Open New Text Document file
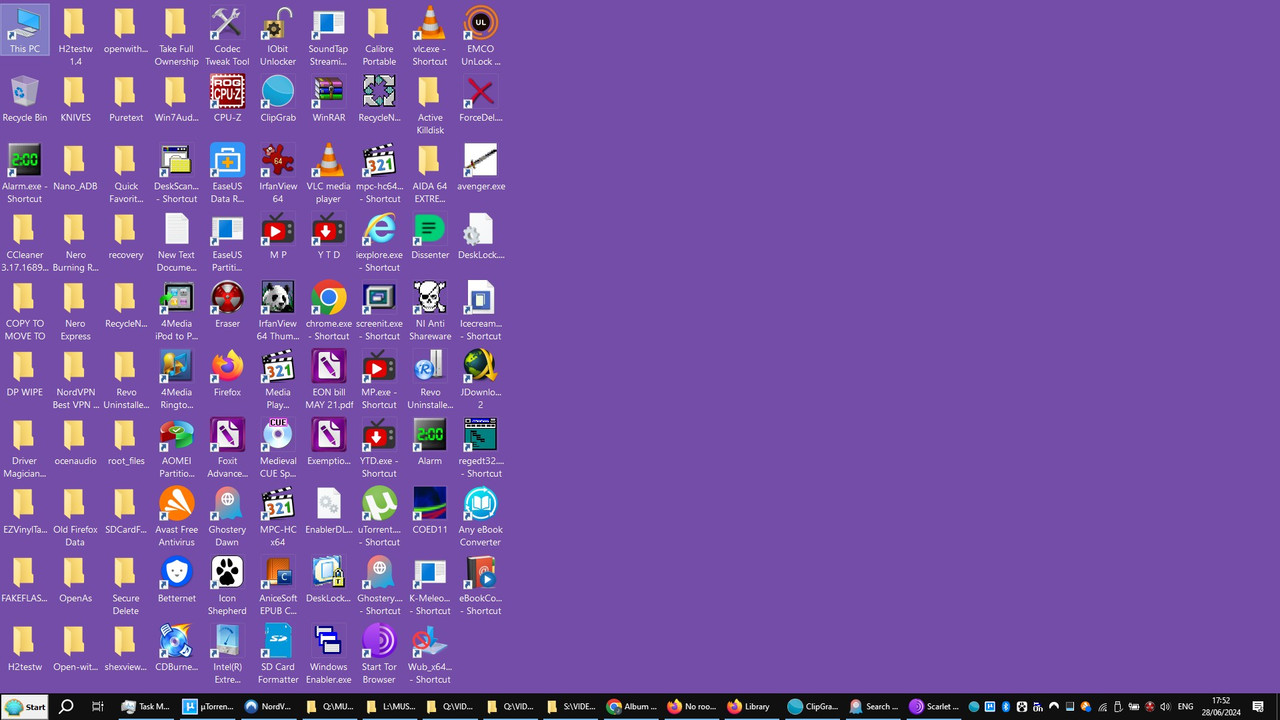Screen dimensions: 1280x720 point(177,243)
